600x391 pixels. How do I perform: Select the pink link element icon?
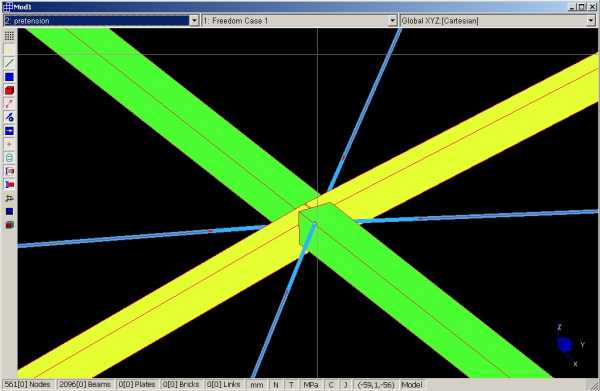coord(9,104)
